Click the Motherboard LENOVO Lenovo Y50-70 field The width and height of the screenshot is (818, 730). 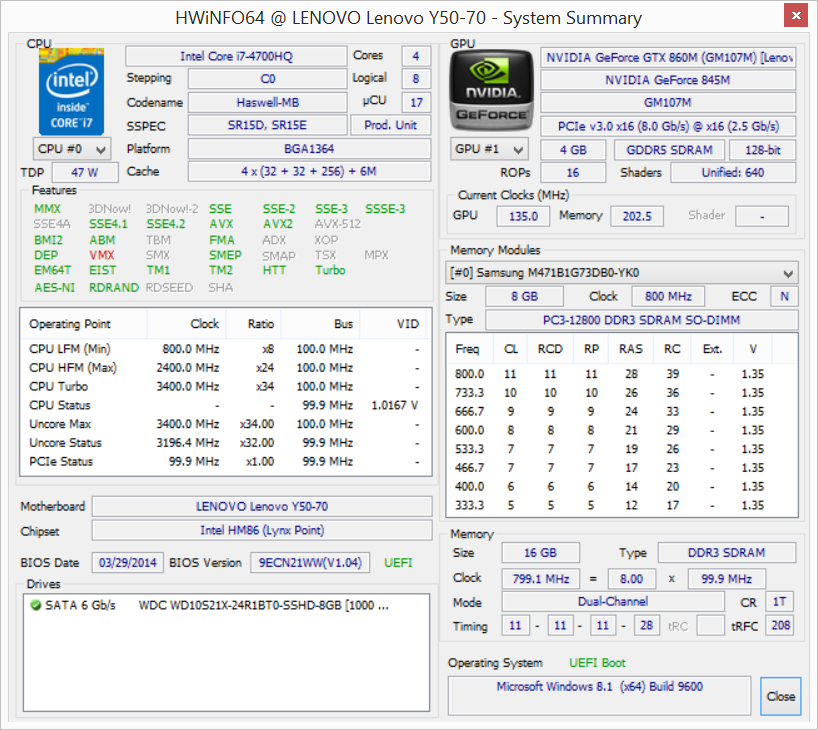[x=262, y=506]
